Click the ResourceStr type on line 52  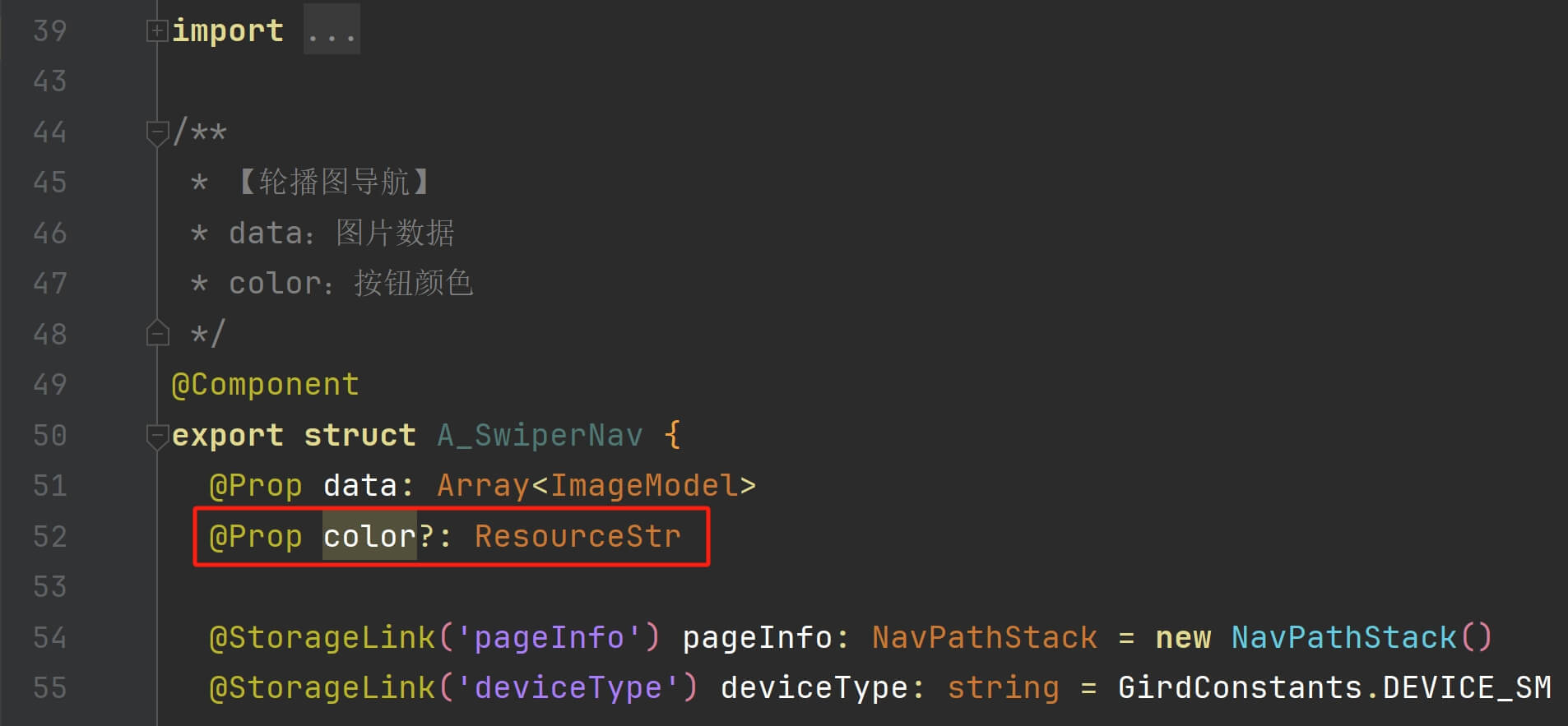tap(578, 536)
